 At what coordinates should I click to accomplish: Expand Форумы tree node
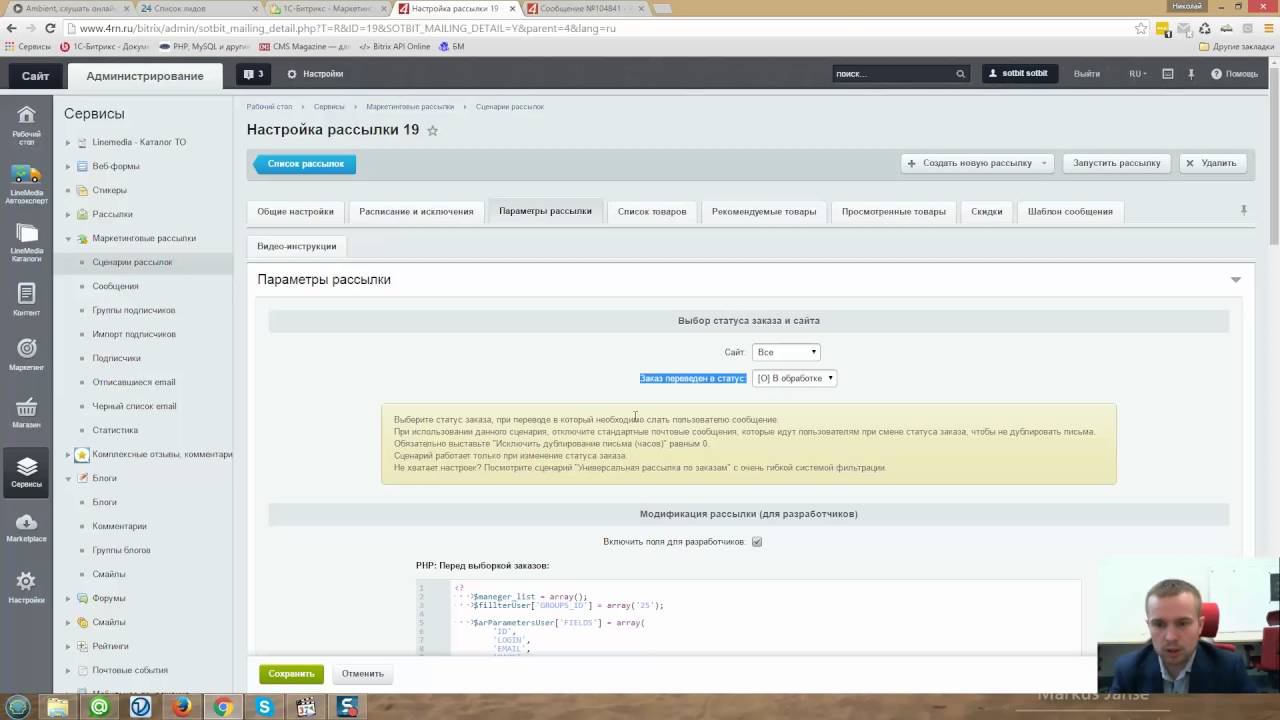(68, 598)
